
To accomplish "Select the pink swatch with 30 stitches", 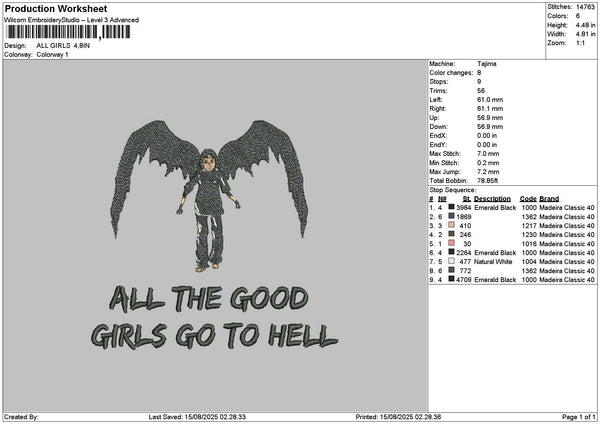I will [452, 243].
